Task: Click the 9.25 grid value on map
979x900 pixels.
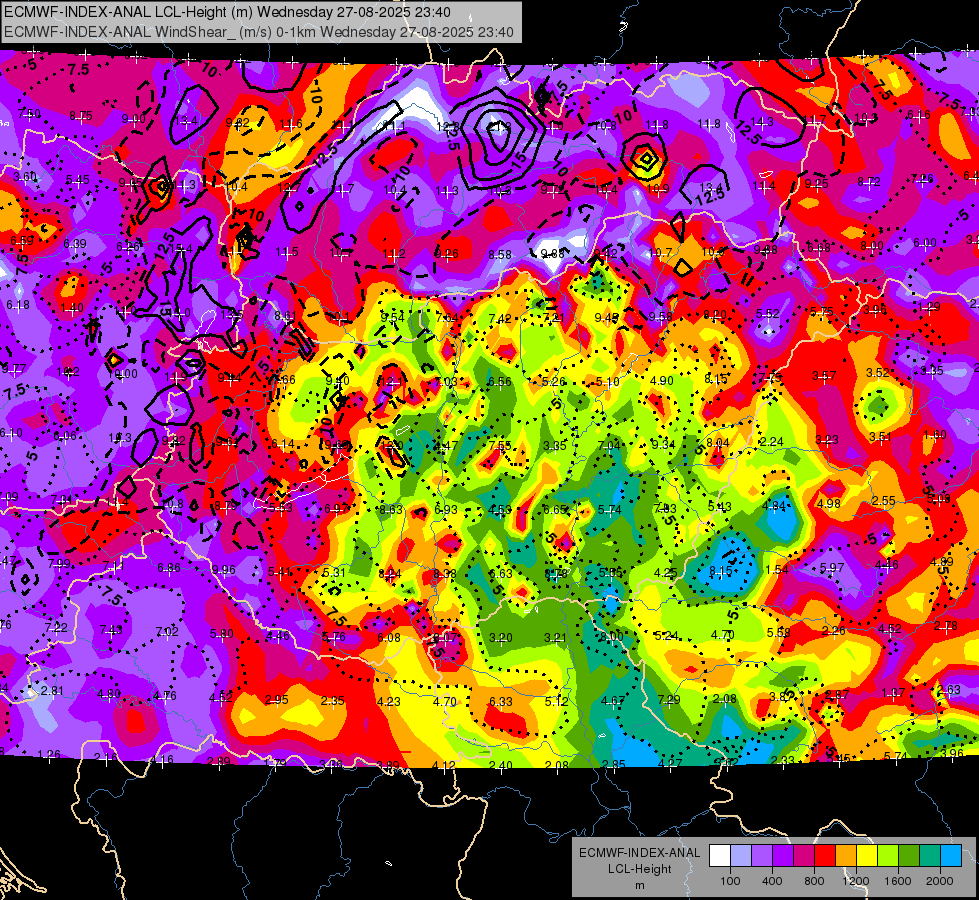Action: coord(817,184)
